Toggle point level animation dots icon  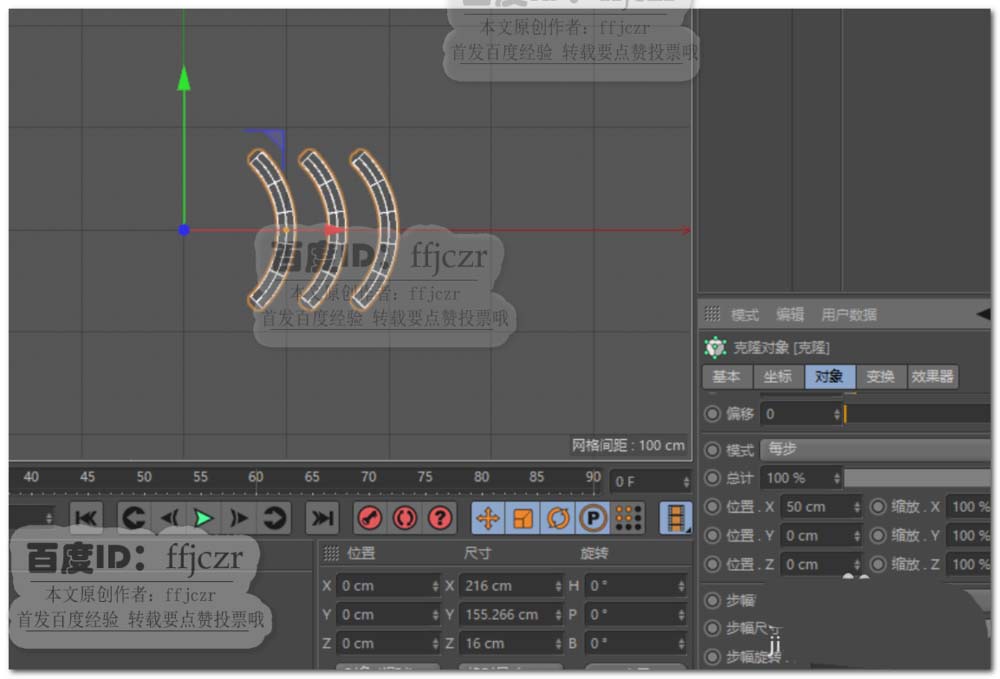[x=628, y=518]
